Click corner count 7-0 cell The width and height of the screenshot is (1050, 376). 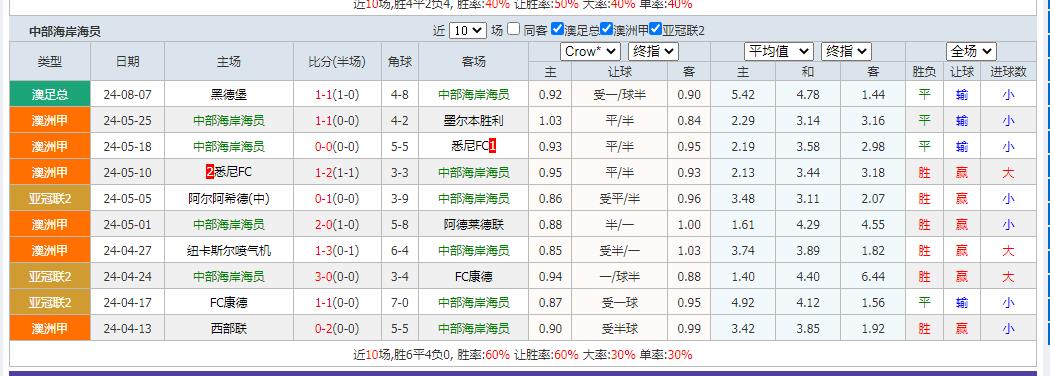pyautogui.click(x=400, y=302)
